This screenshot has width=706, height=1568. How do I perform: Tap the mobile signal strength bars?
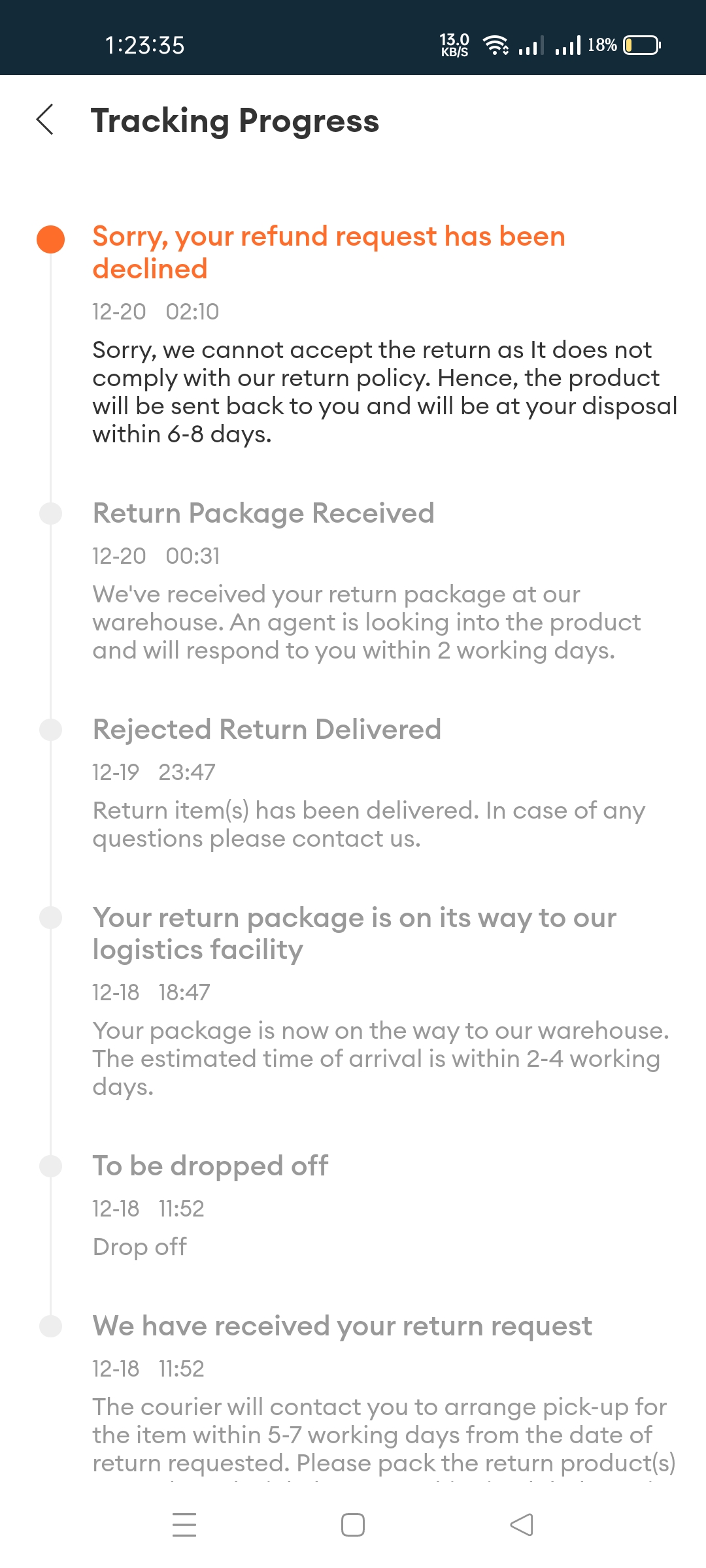549,45
